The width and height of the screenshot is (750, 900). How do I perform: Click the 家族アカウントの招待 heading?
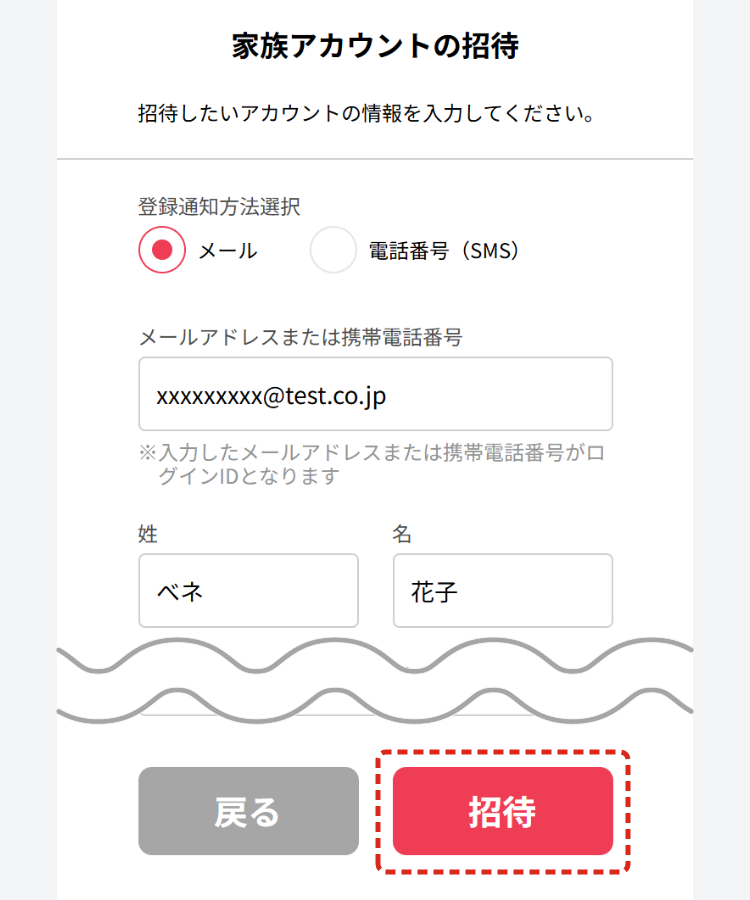click(375, 47)
